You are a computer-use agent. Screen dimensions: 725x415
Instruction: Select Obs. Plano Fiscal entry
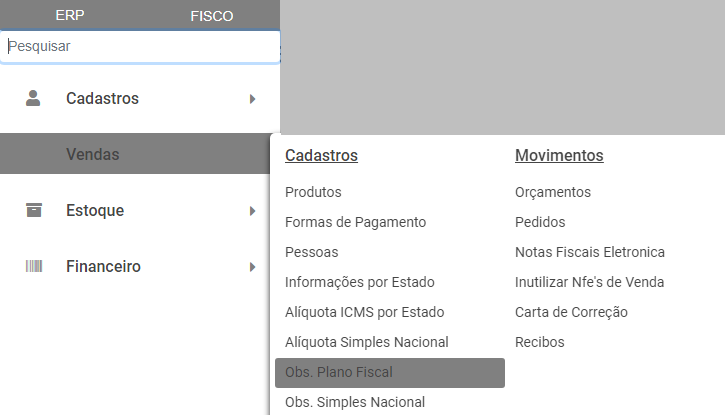tap(339, 372)
